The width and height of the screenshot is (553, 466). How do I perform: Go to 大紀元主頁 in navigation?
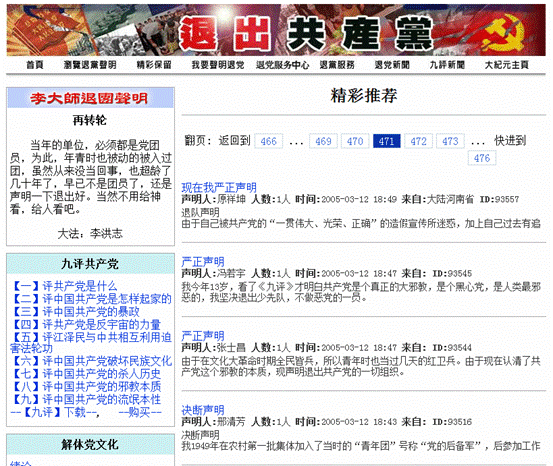pyautogui.click(x=506, y=65)
